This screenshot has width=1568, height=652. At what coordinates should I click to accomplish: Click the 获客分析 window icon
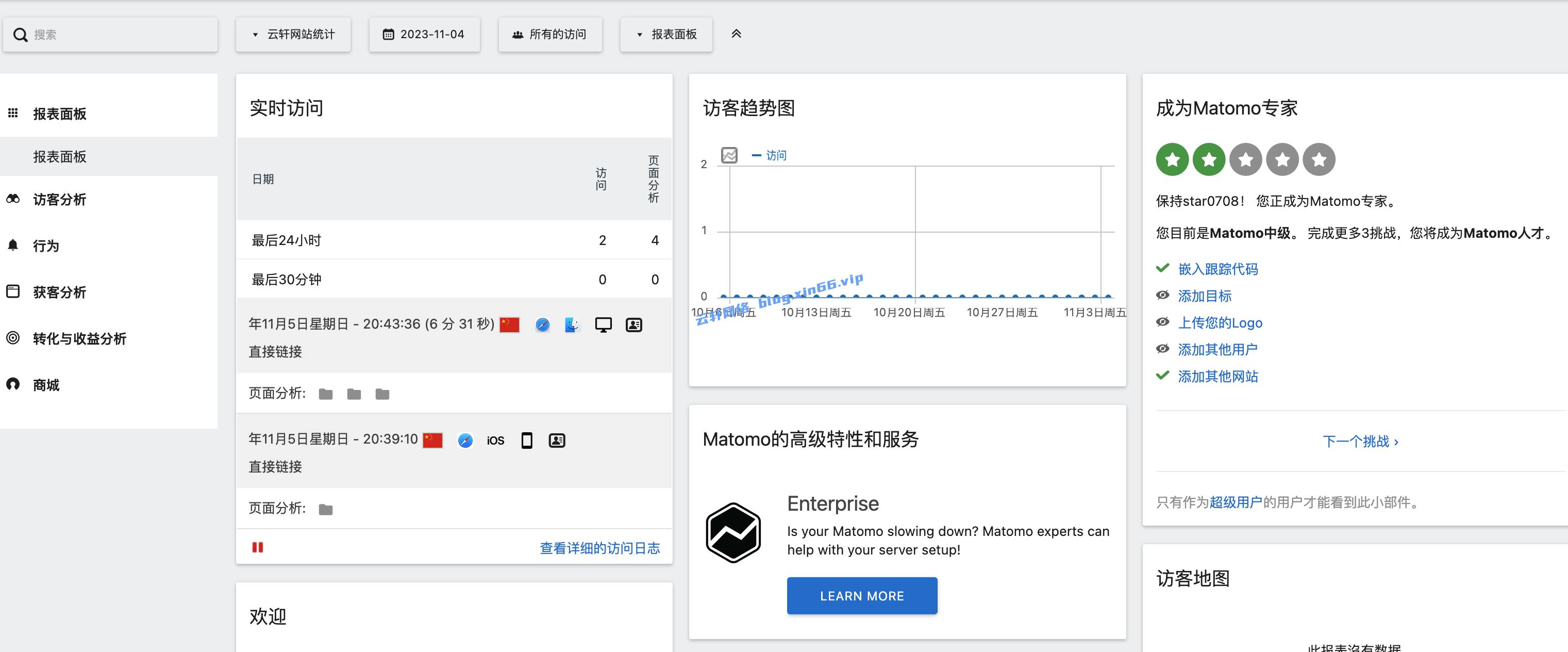coord(13,291)
